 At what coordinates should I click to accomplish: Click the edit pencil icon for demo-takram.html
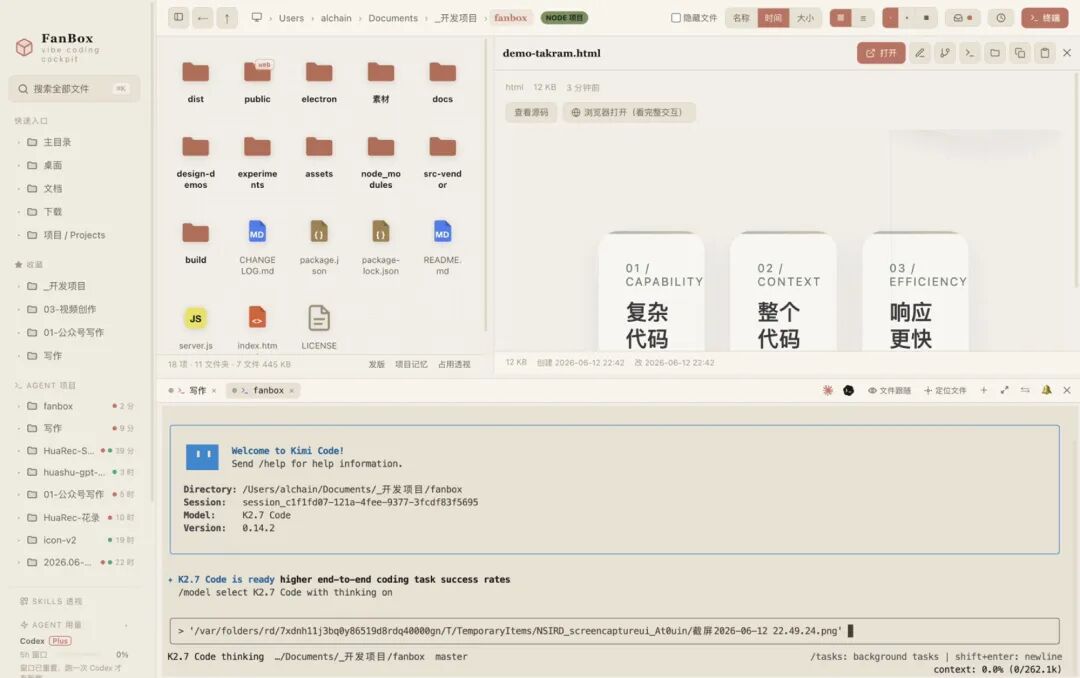[920, 52]
